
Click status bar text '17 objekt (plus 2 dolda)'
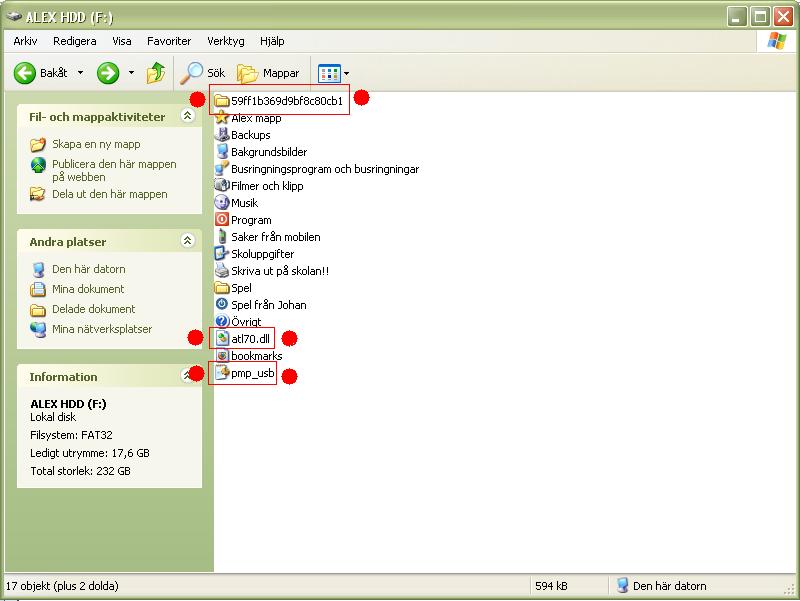(62, 586)
